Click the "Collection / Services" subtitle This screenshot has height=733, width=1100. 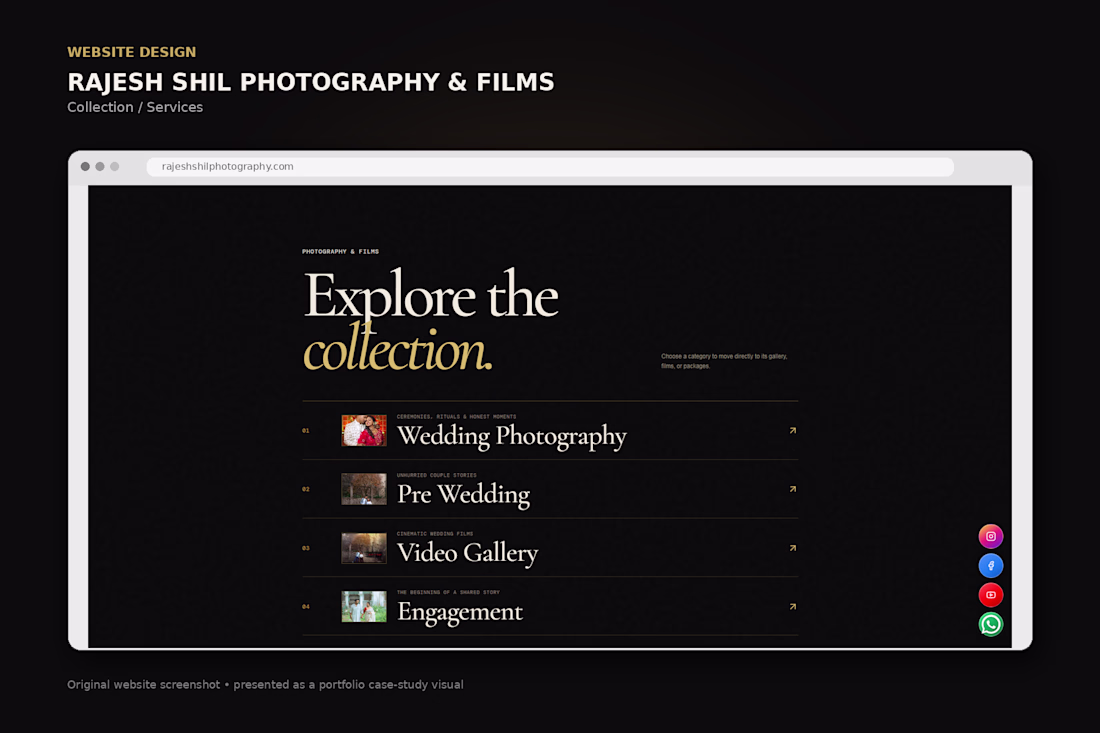tap(135, 107)
